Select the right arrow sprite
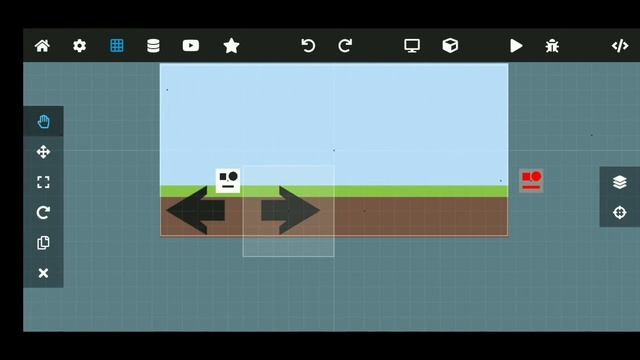The width and height of the screenshot is (640, 360). click(290, 210)
